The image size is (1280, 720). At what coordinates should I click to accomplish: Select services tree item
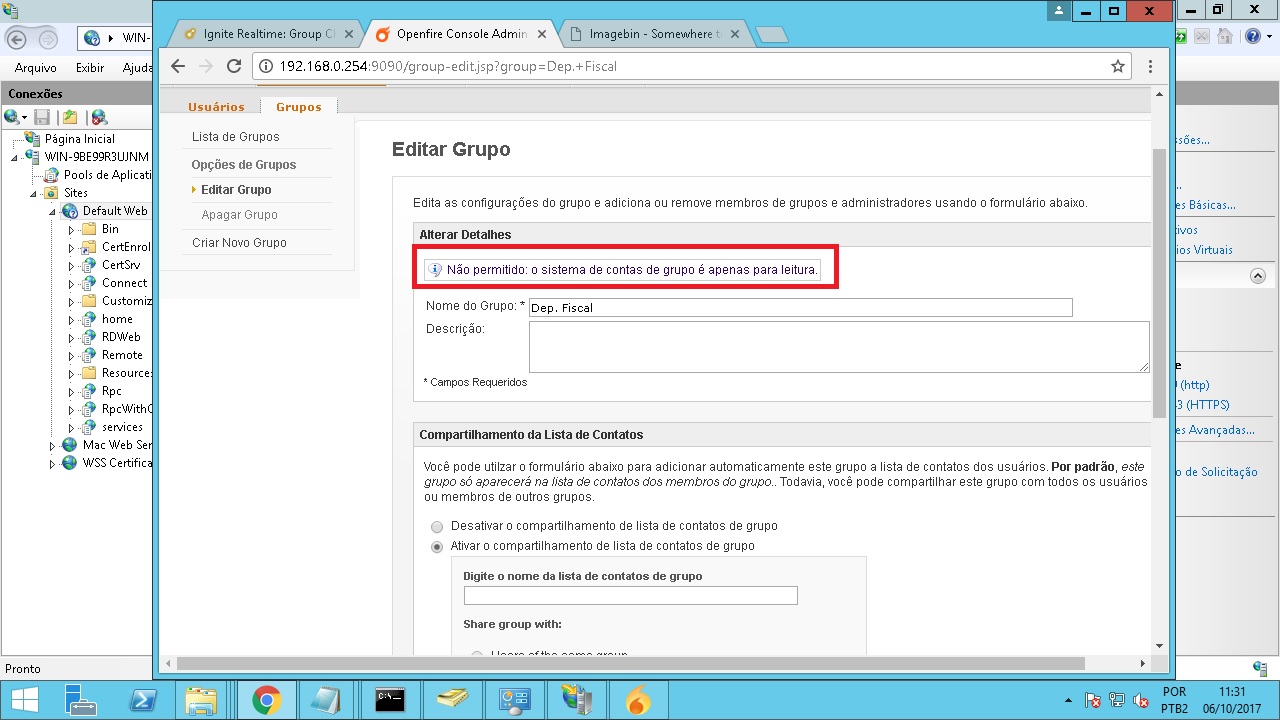(x=122, y=427)
